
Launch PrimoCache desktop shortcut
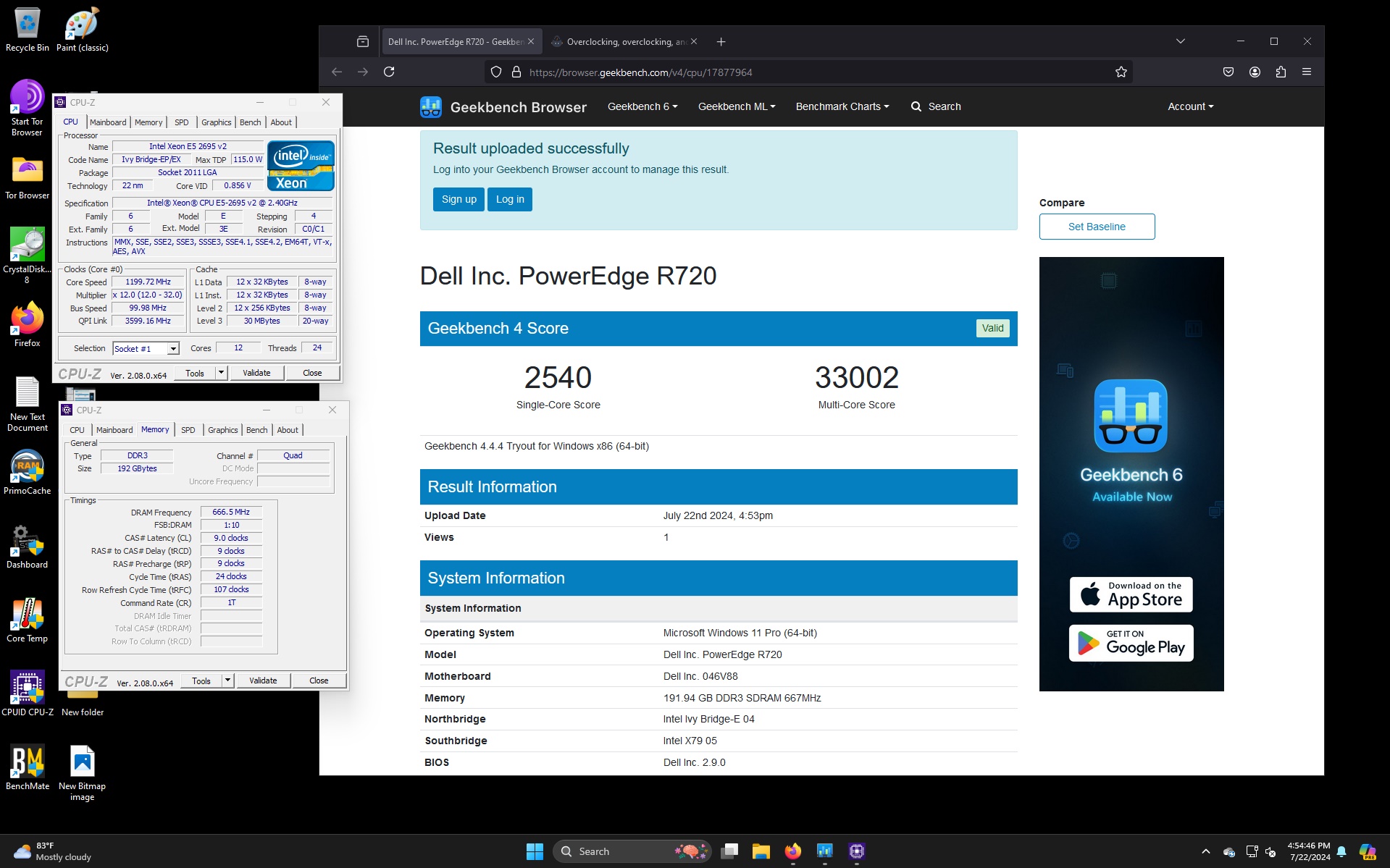[x=28, y=473]
